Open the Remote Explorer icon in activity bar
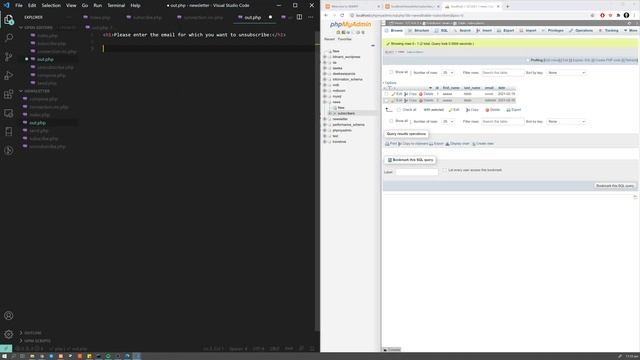The width and height of the screenshot is (640, 360). [x=9, y=113]
